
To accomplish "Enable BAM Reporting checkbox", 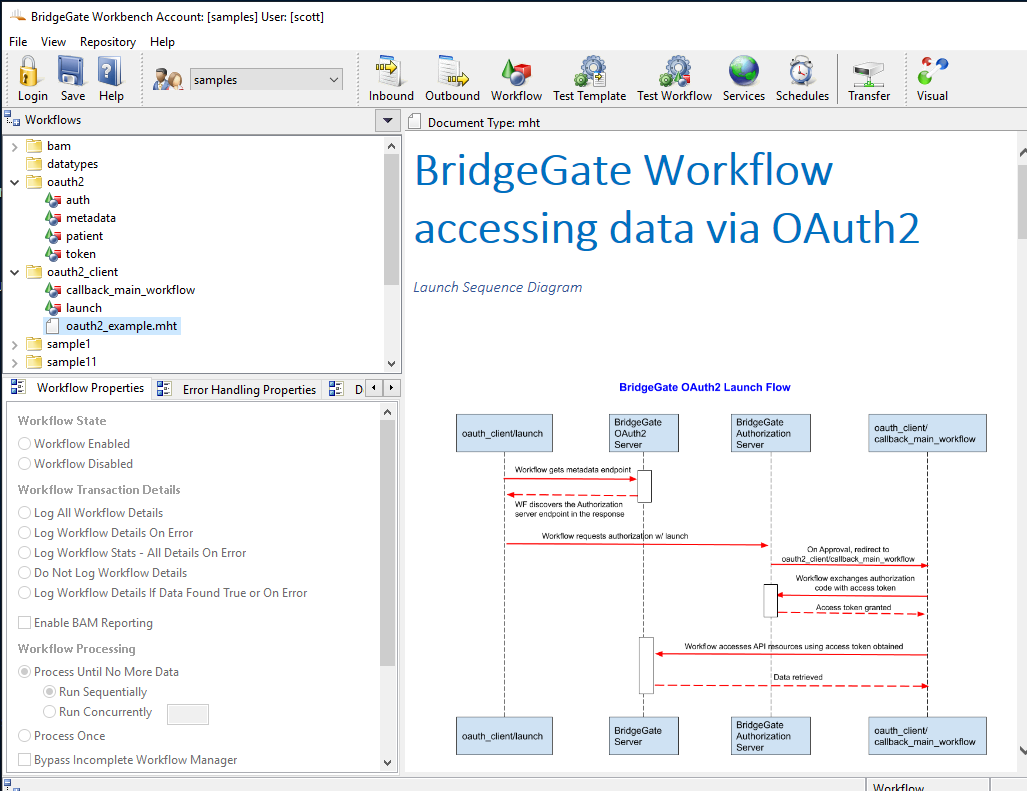I will click(x=25, y=623).
